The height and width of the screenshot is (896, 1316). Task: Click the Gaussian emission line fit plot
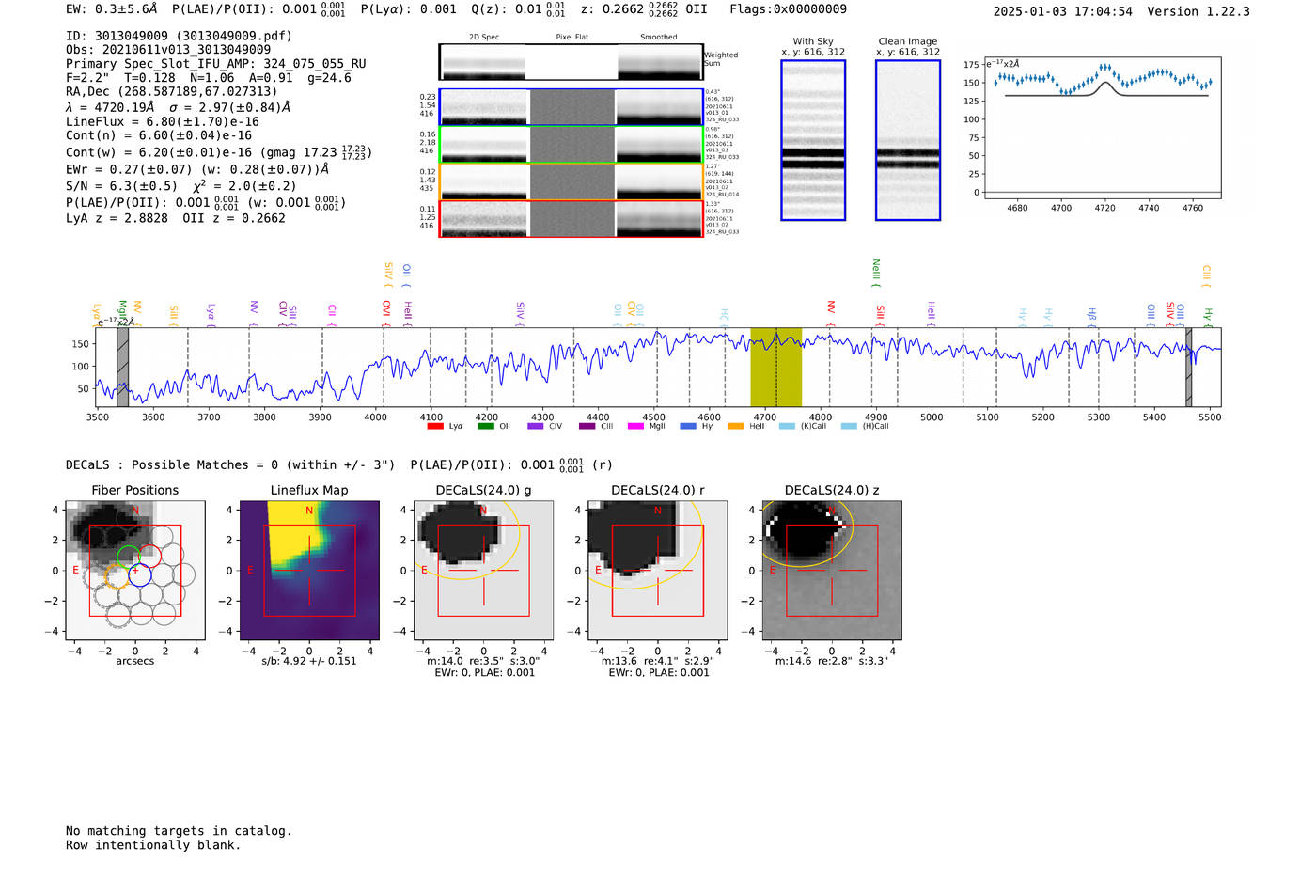coord(1102,127)
